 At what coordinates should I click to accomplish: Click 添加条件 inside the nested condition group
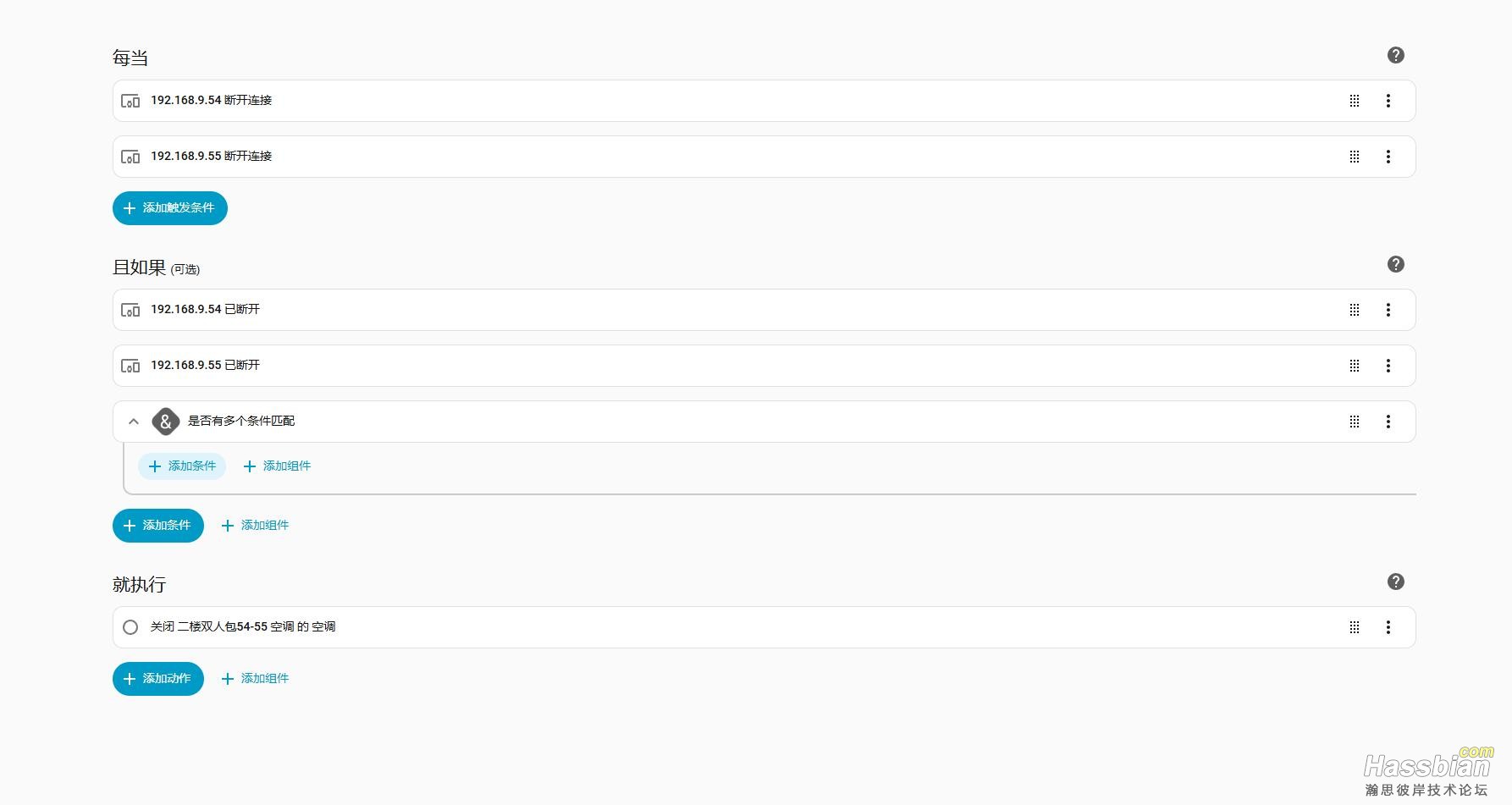[x=182, y=466]
